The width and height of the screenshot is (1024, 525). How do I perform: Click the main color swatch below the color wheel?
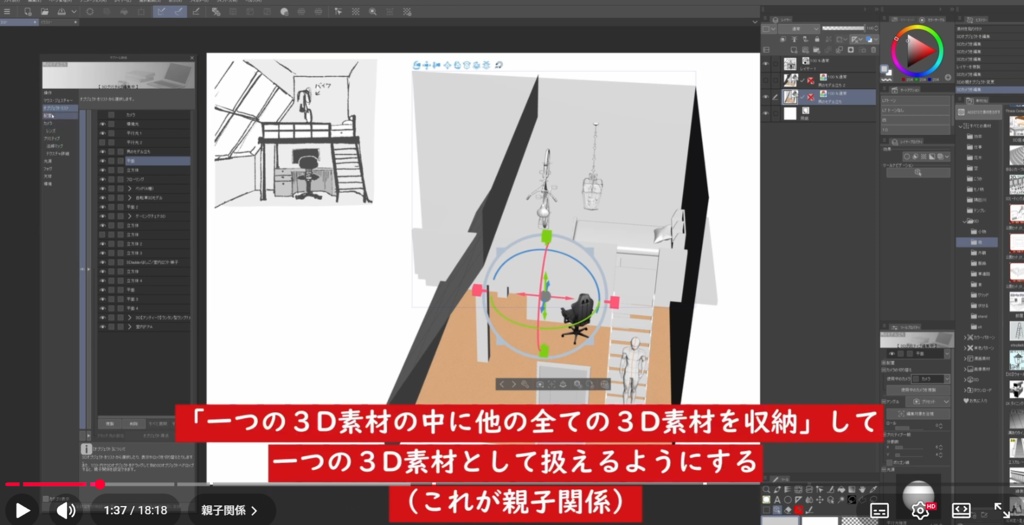(884, 67)
